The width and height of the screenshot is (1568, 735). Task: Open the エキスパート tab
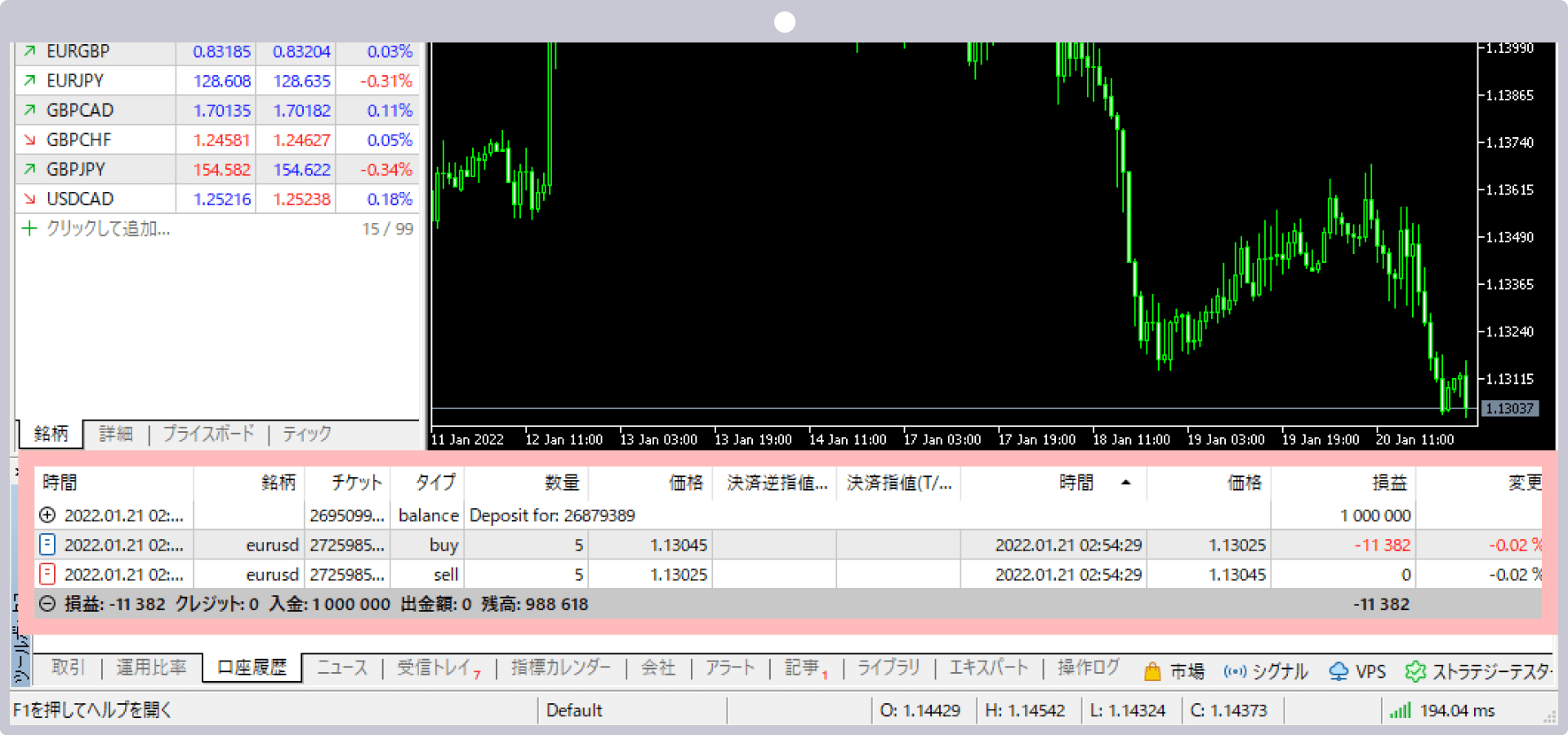click(988, 668)
